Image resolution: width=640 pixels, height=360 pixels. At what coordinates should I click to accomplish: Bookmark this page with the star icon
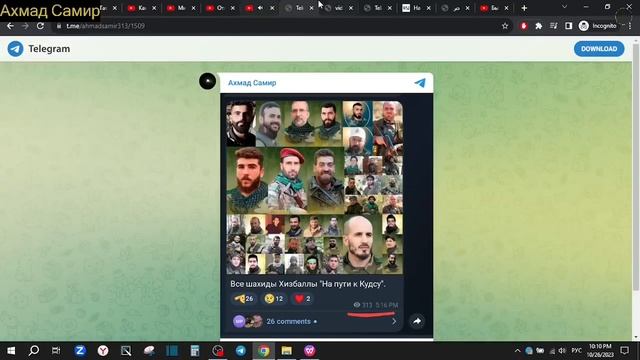[x=505, y=26]
